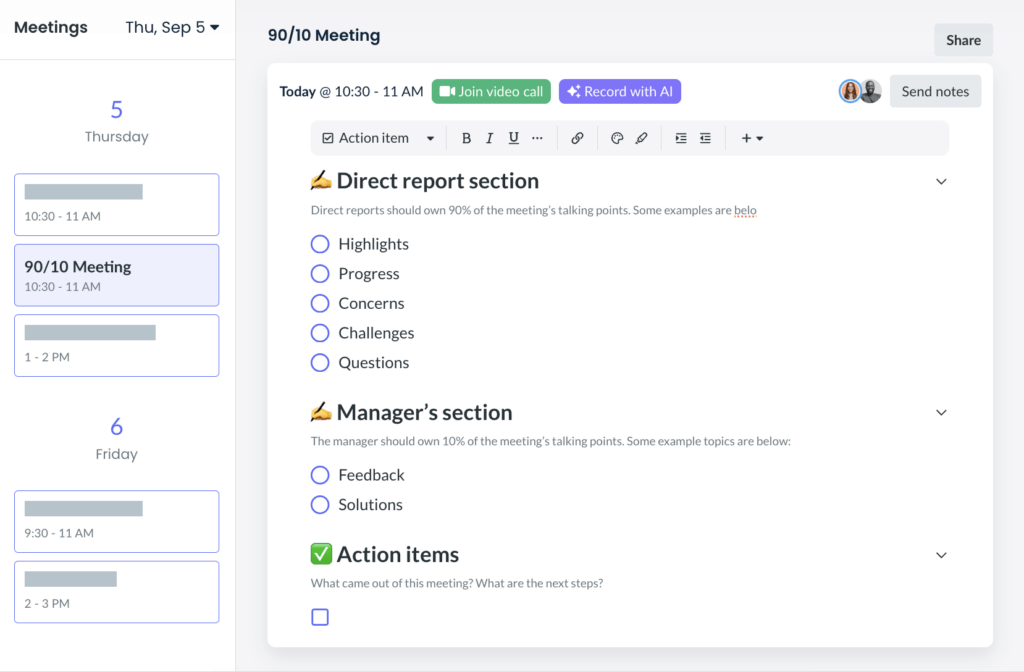Collapse the Action items section
1024x672 pixels.
[x=941, y=555]
